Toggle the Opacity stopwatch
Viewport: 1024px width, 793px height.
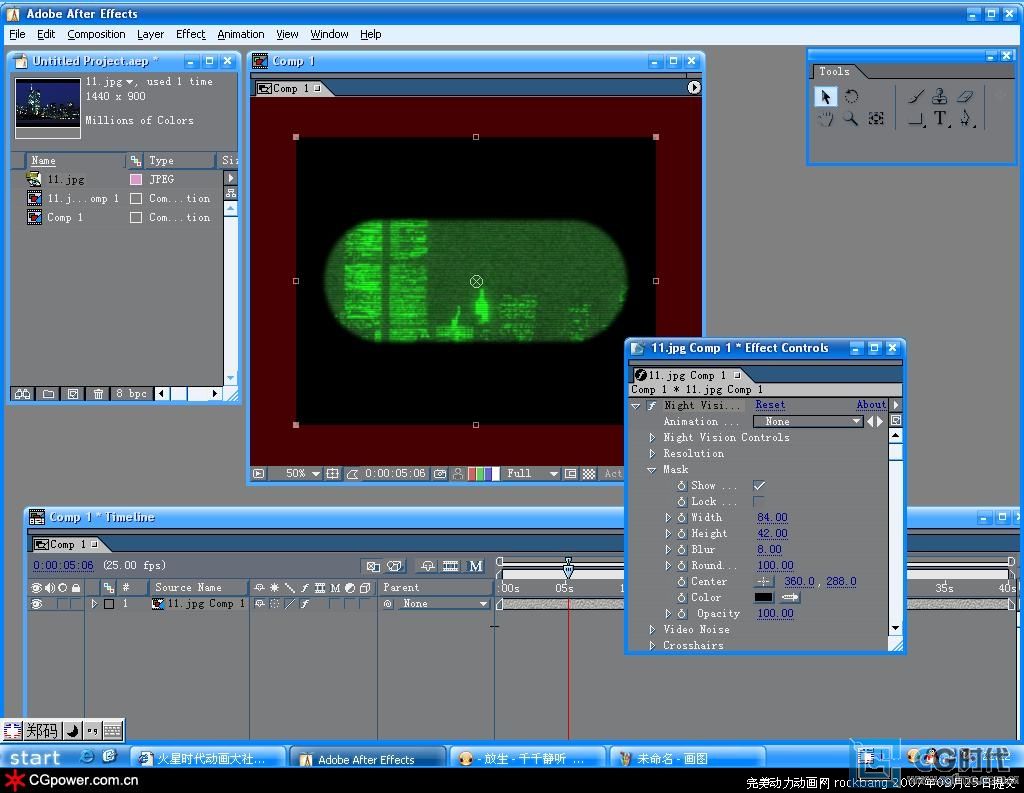coord(681,613)
